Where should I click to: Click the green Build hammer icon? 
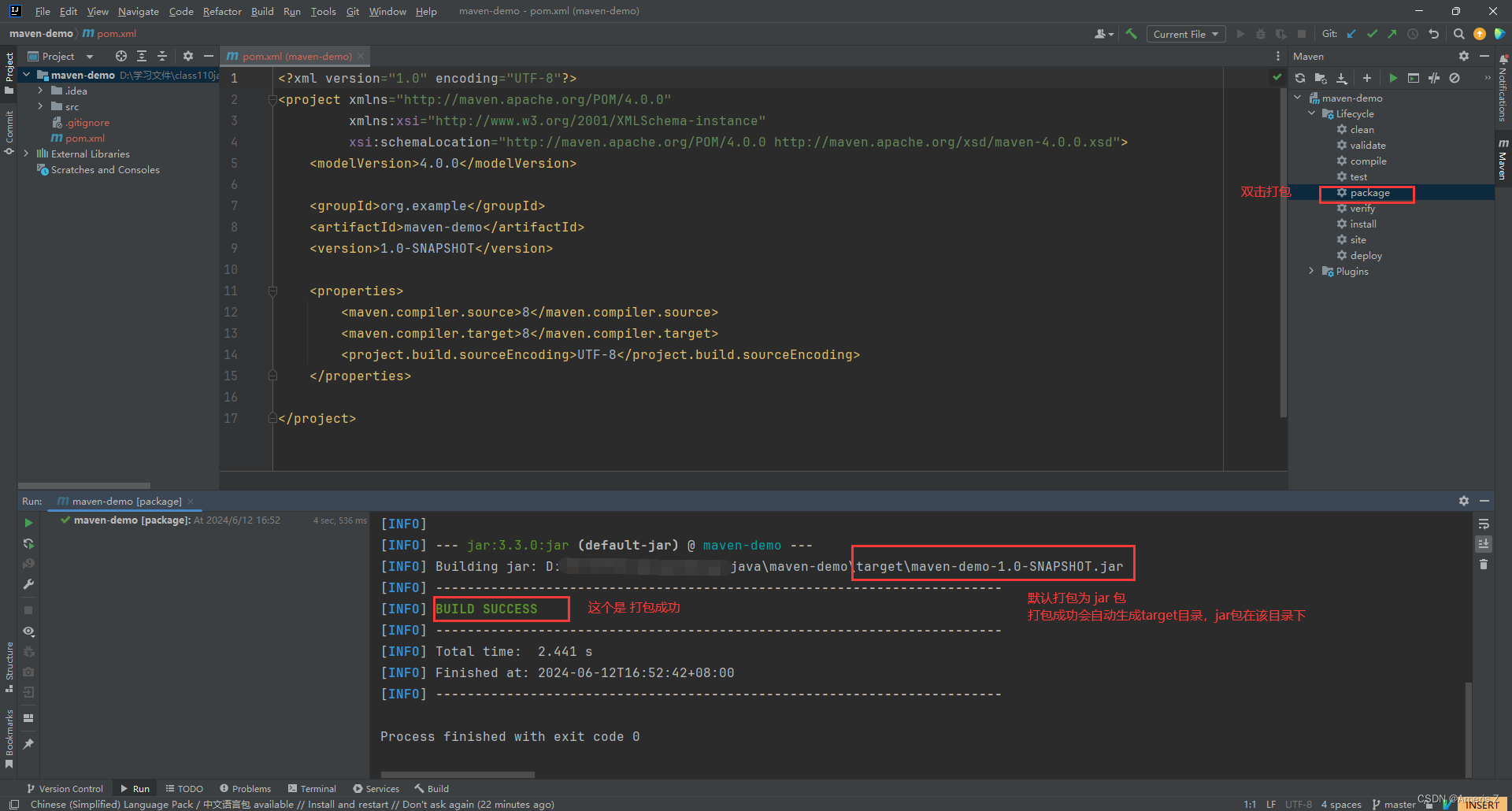tap(1132, 34)
